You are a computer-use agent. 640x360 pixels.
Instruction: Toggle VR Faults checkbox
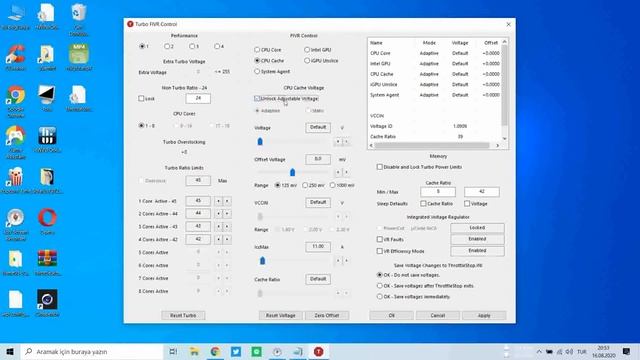click(380, 239)
